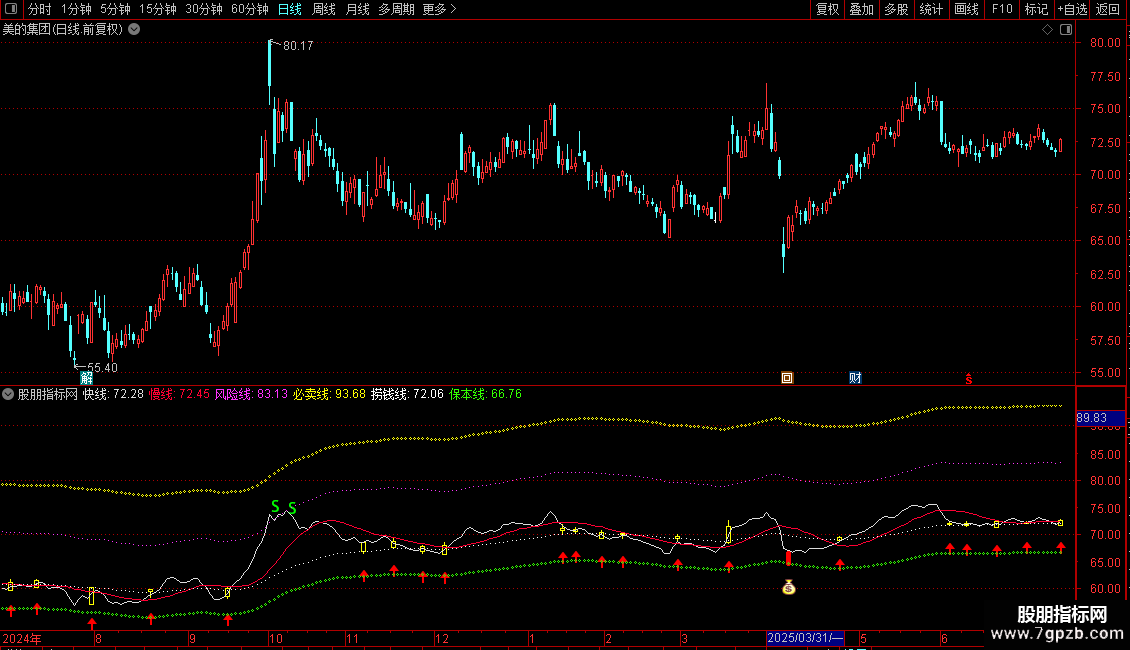
Task: Click the 标记 mark button
Action: tap(1036, 9)
